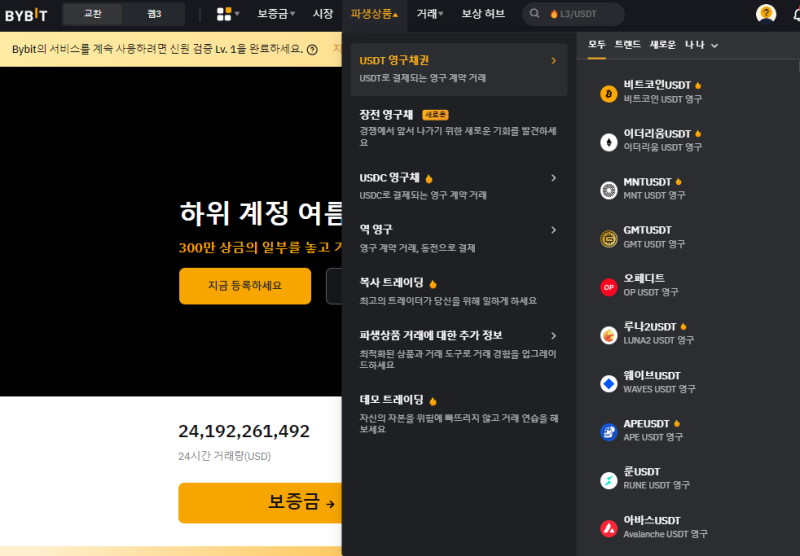This screenshot has height=556, width=800.
Task: Click the 비트코인USDT Bitcoin coin icon
Action: coord(609,94)
